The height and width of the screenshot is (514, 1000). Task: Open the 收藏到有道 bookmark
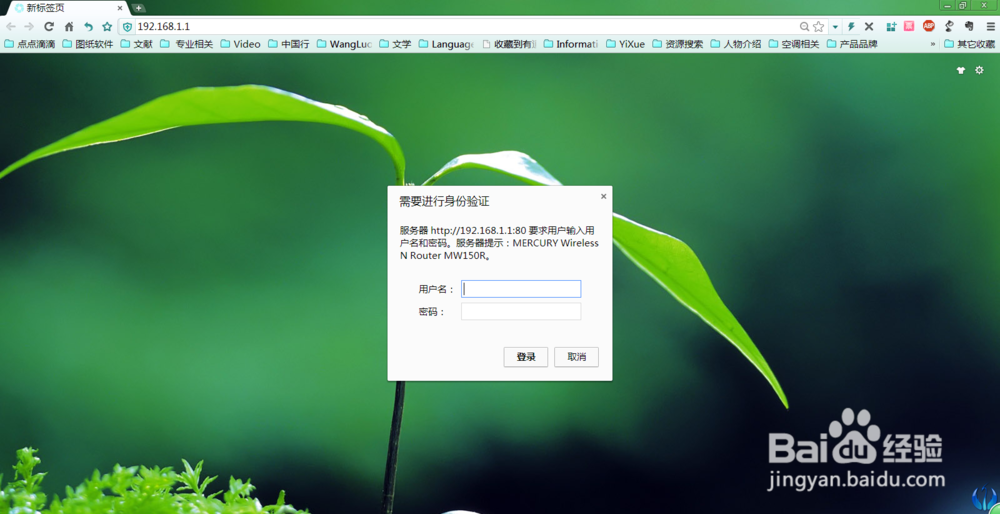click(510, 44)
